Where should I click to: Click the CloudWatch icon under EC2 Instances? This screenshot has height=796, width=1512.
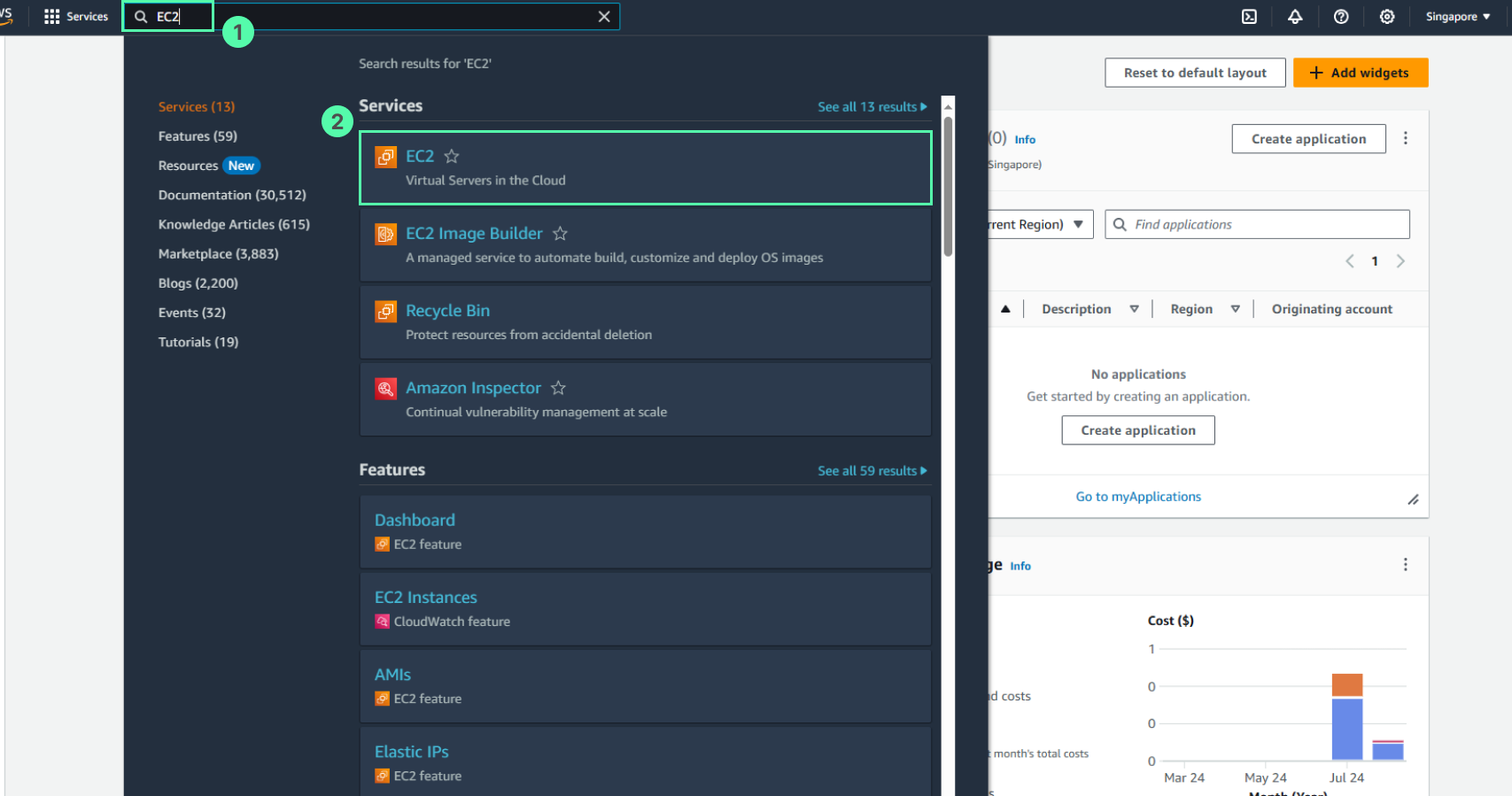tap(382, 622)
